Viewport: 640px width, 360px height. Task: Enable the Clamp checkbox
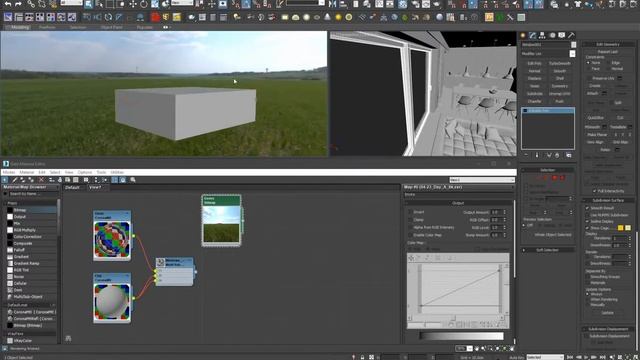point(410,220)
